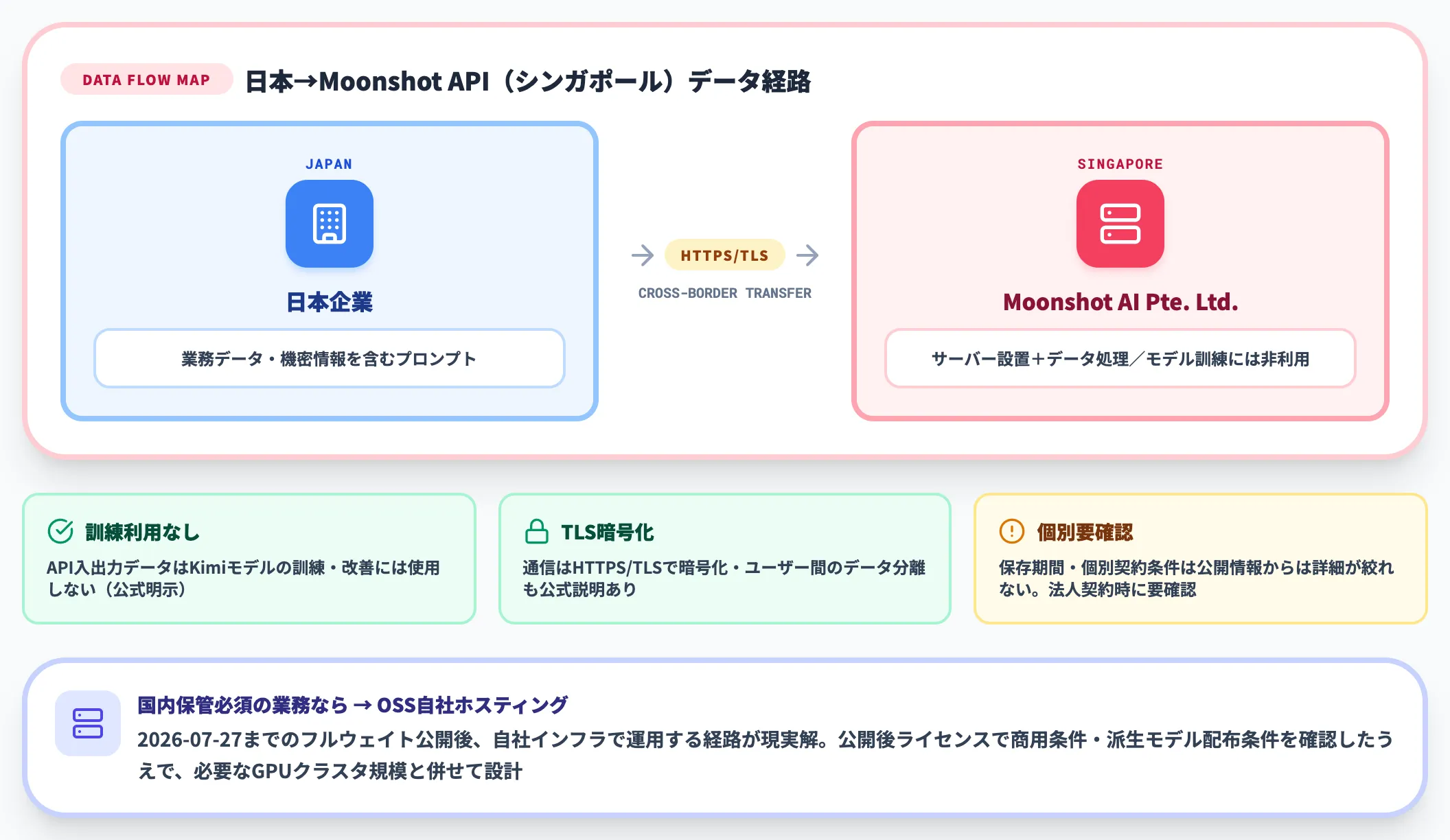This screenshot has width=1450, height=840.
Task: Click the orange warning icon beside 個別要確認
Action: (x=1012, y=531)
